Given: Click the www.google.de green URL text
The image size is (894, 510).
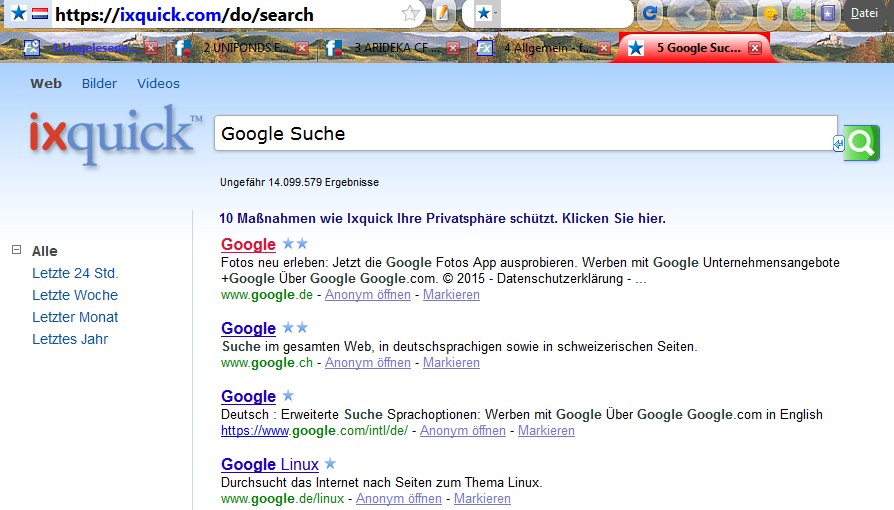Looking at the screenshot, I should click(267, 294).
